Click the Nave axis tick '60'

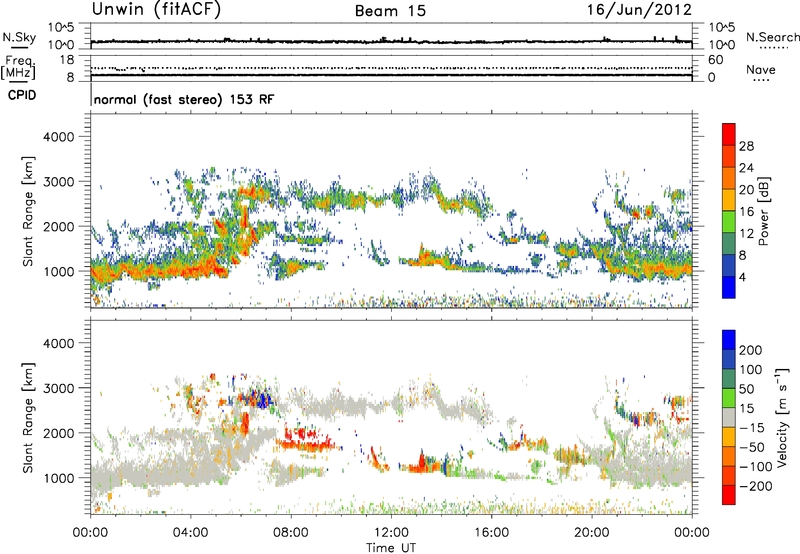(715, 60)
